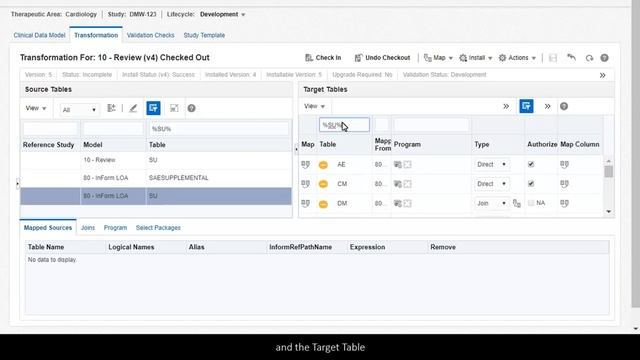Expand second Target Tables toolbar overflow chevrons

pos(547,106)
